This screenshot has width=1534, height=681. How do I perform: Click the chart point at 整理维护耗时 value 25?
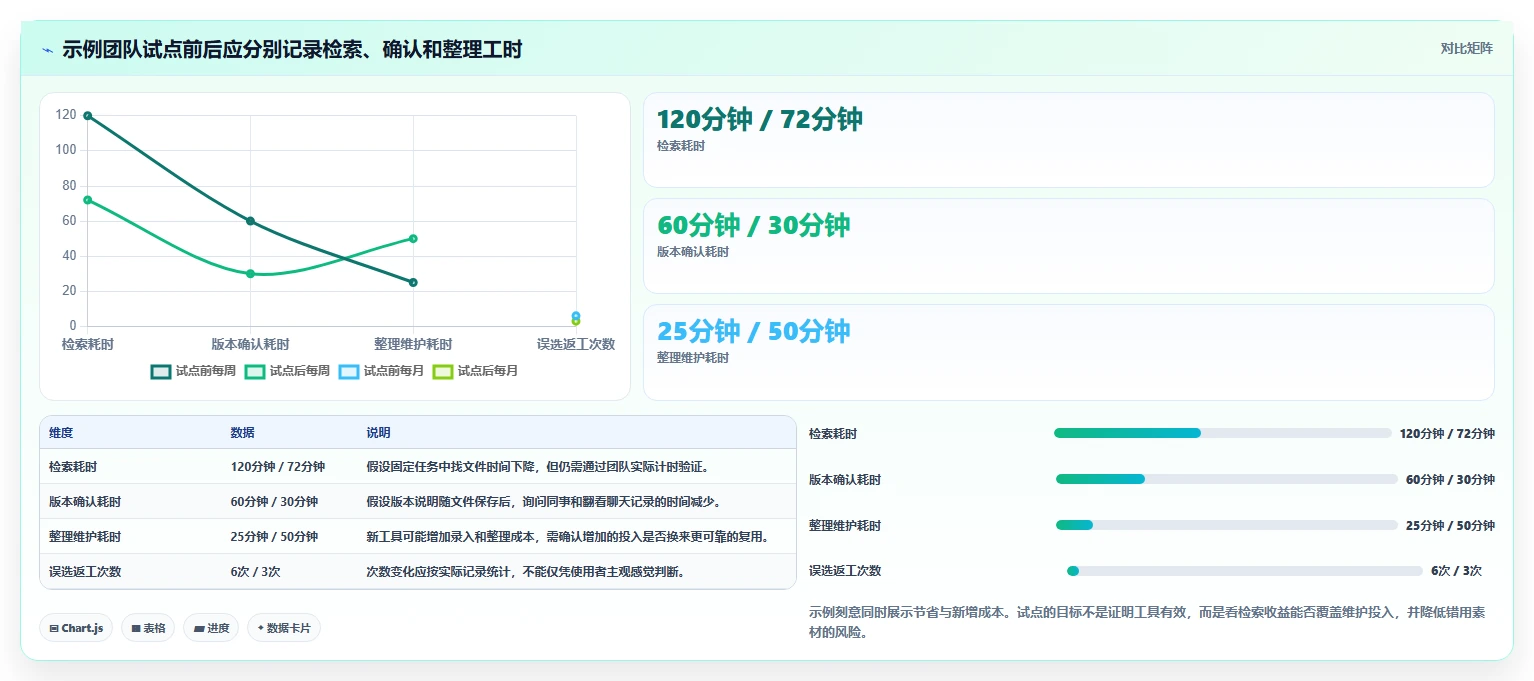pos(413,282)
